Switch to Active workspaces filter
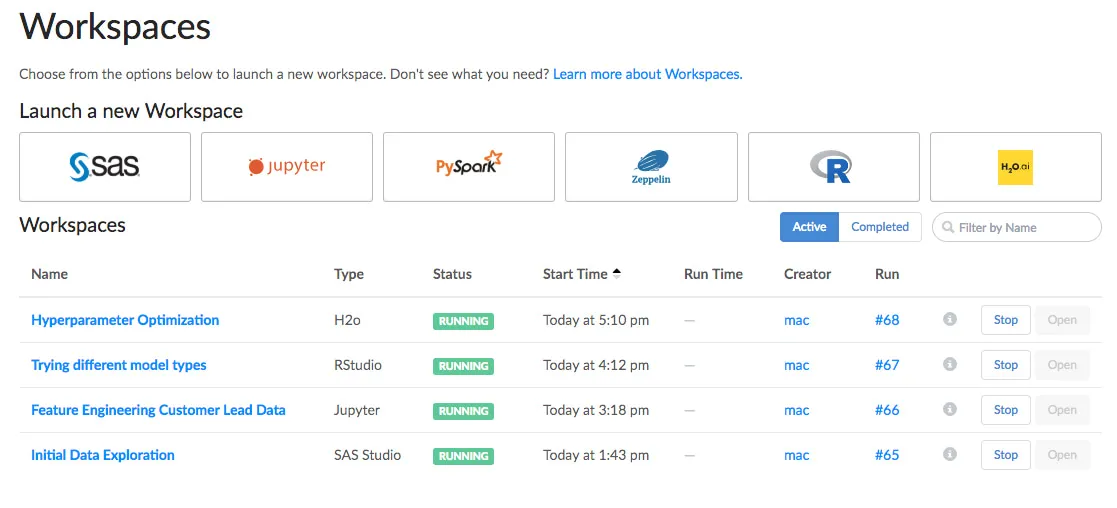Screen dimensions: 1117x508 point(809,227)
